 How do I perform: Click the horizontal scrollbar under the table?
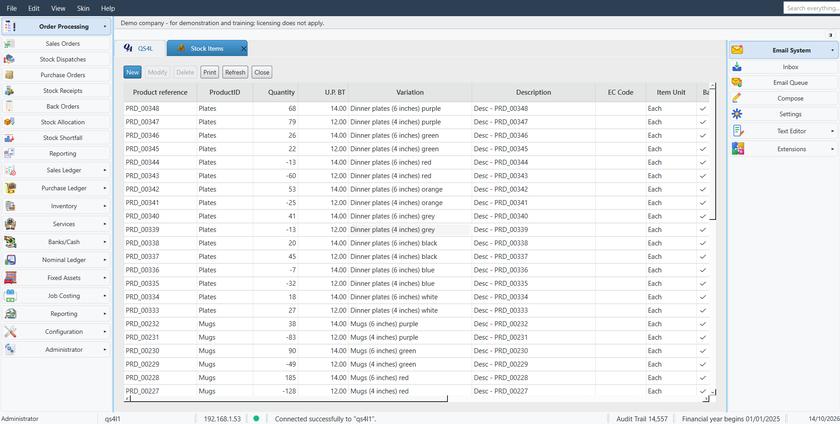(288, 399)
